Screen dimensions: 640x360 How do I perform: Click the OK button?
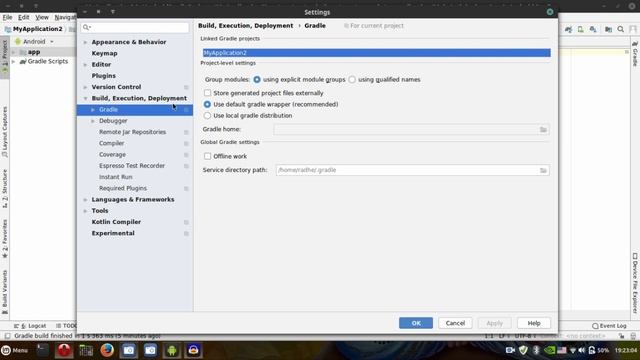click(416, 323)
